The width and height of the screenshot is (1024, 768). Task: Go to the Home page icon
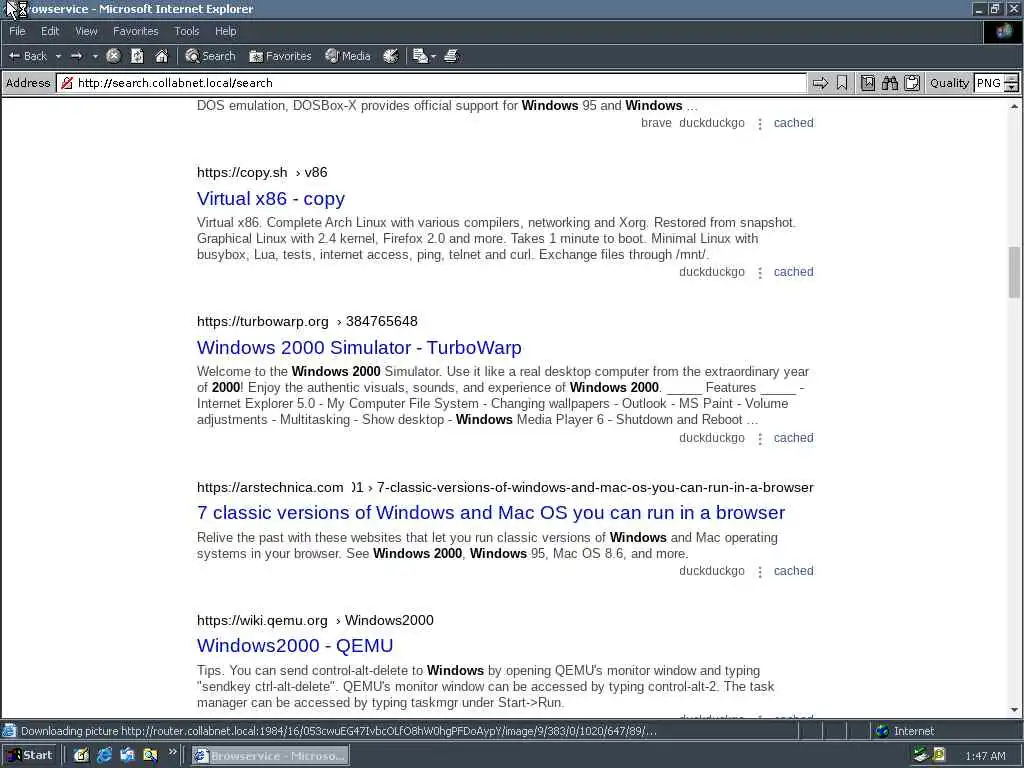point(161,56)
